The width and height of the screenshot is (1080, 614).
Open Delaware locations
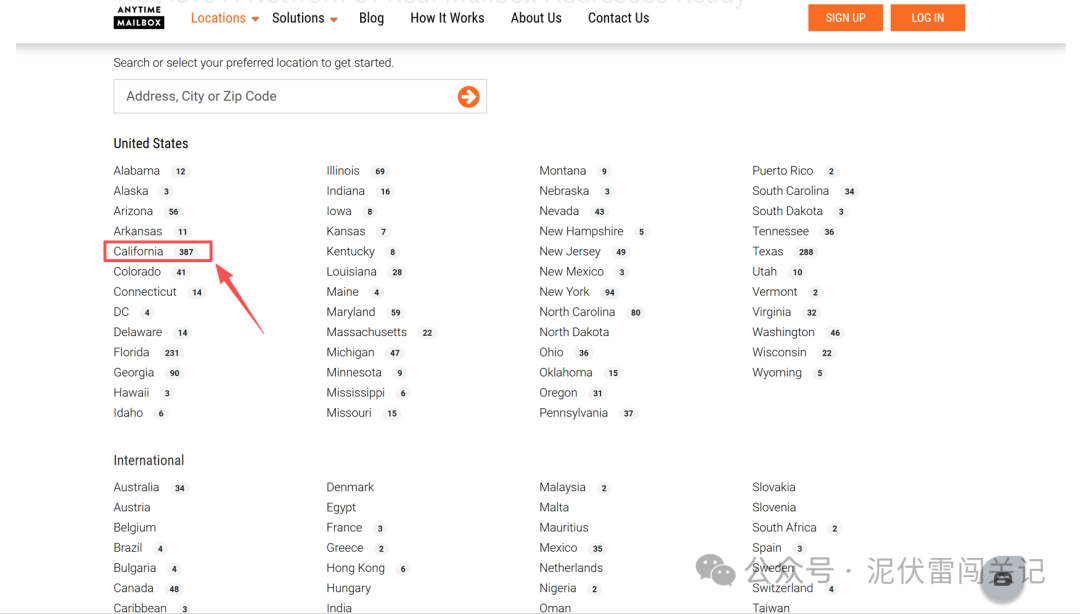tap(138, 332)
